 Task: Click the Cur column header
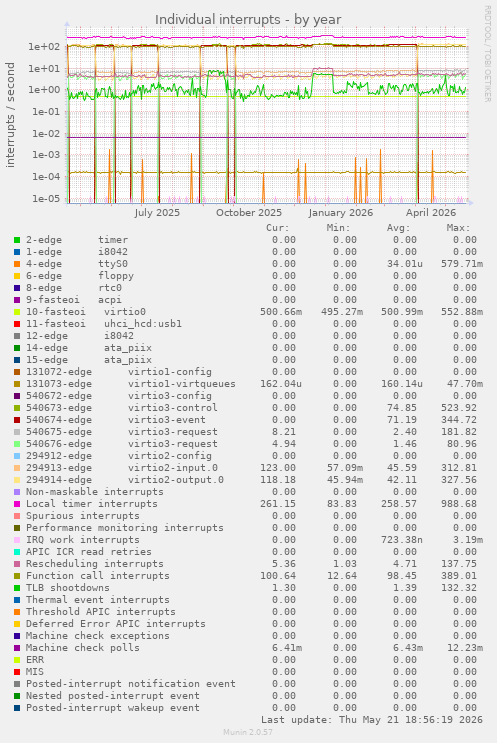278,228
